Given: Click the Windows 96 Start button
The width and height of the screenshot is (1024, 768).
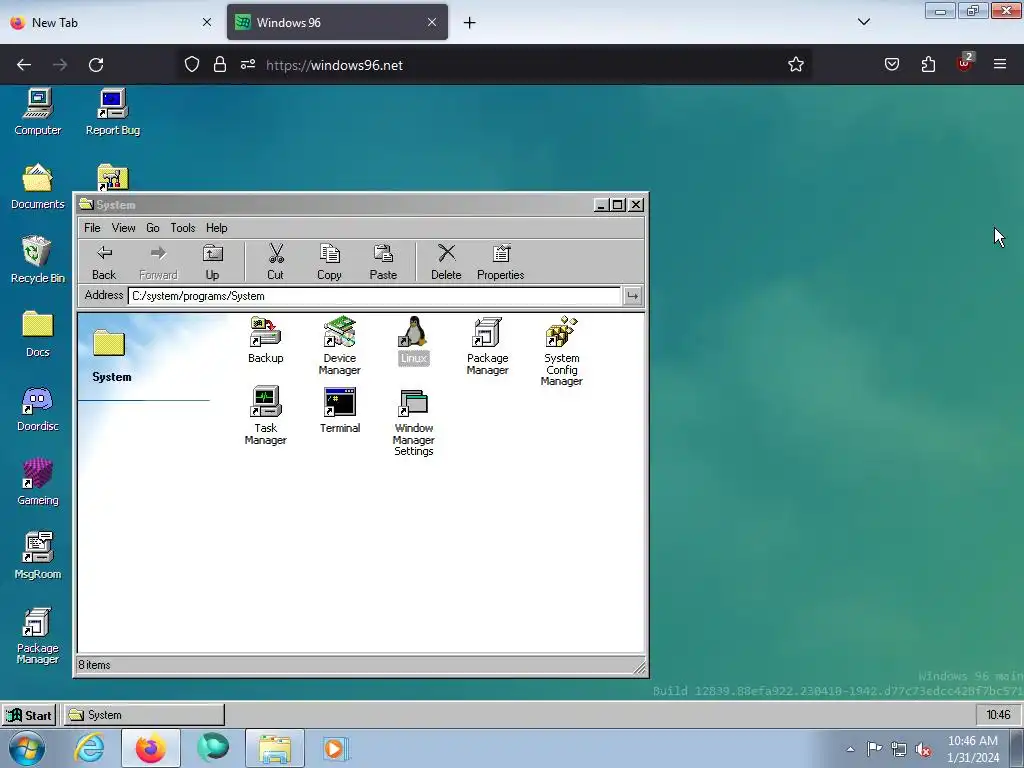Looking at the screenshot, I should [x=29, y=715].
